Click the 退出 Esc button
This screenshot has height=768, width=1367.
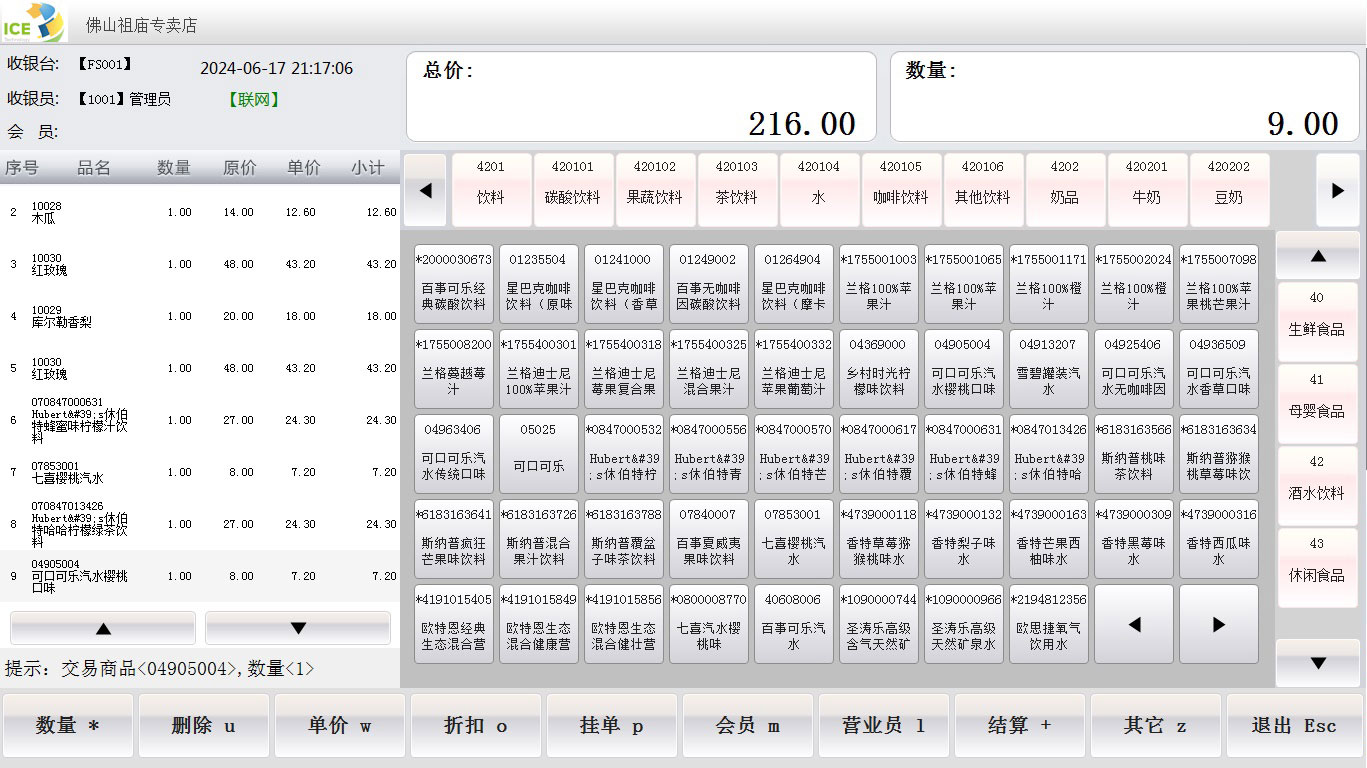[x=1293, y=726]
